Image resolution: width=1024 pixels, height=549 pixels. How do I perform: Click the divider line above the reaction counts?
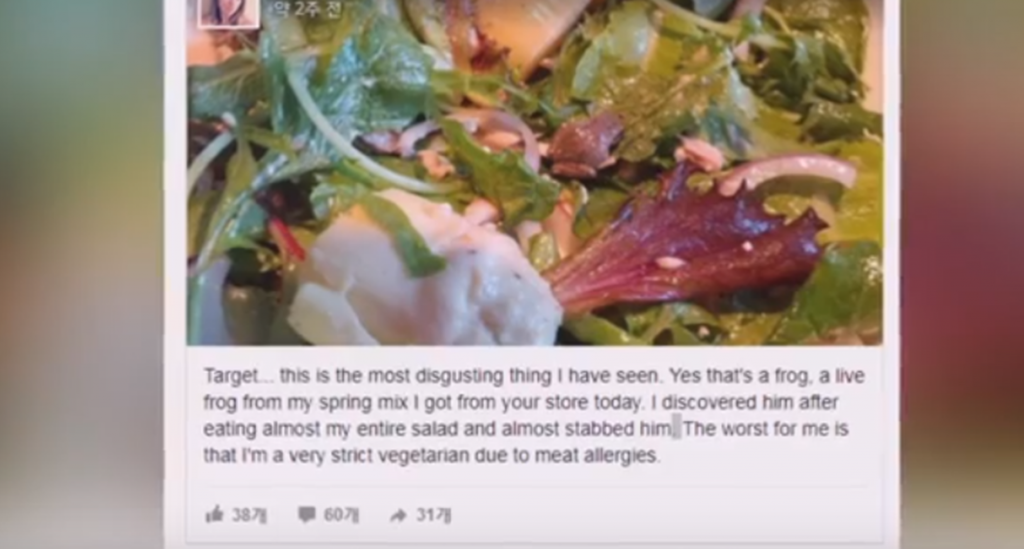[536, 486]
